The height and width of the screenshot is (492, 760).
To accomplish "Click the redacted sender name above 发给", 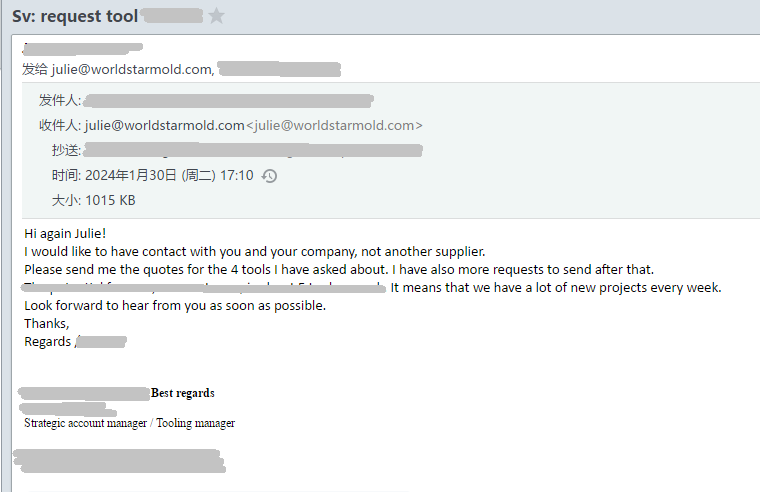I will click(82, 49).
